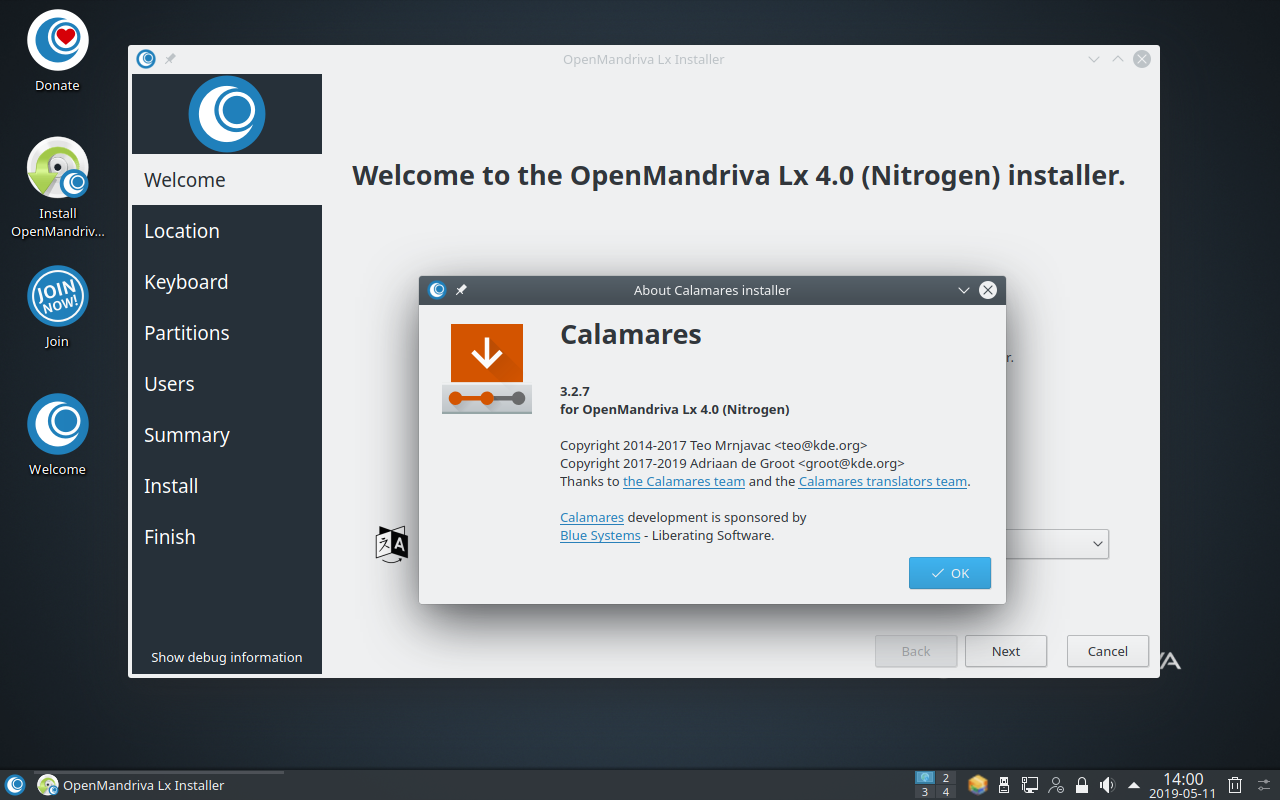Open the Calamares translators team link
The image size is (1280, 800).
[883, 481]
